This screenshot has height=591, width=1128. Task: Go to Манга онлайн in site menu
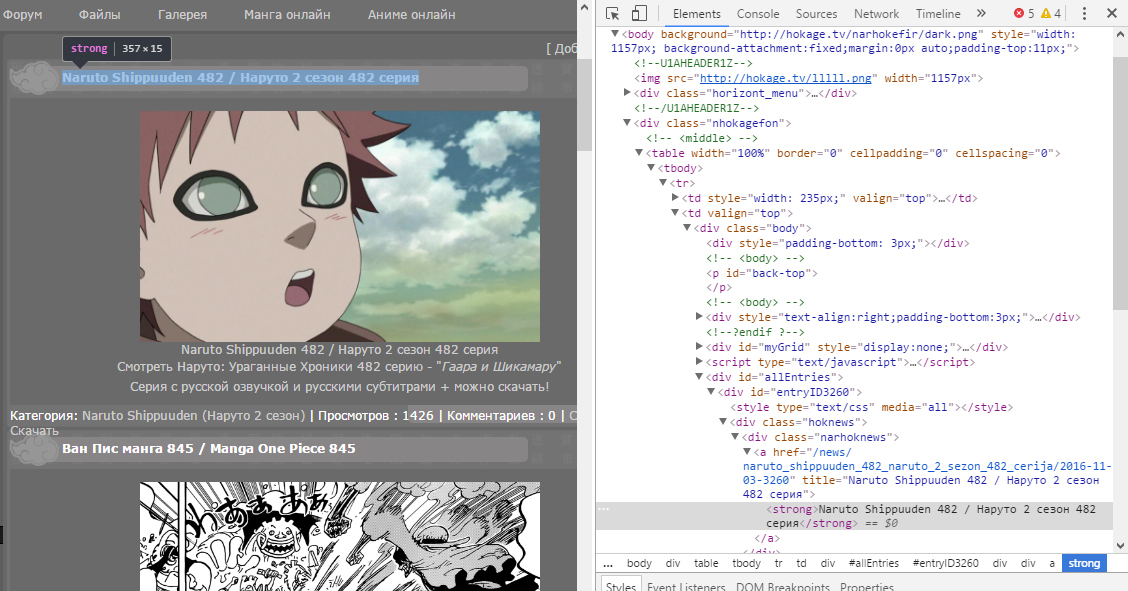coord(287,14)
